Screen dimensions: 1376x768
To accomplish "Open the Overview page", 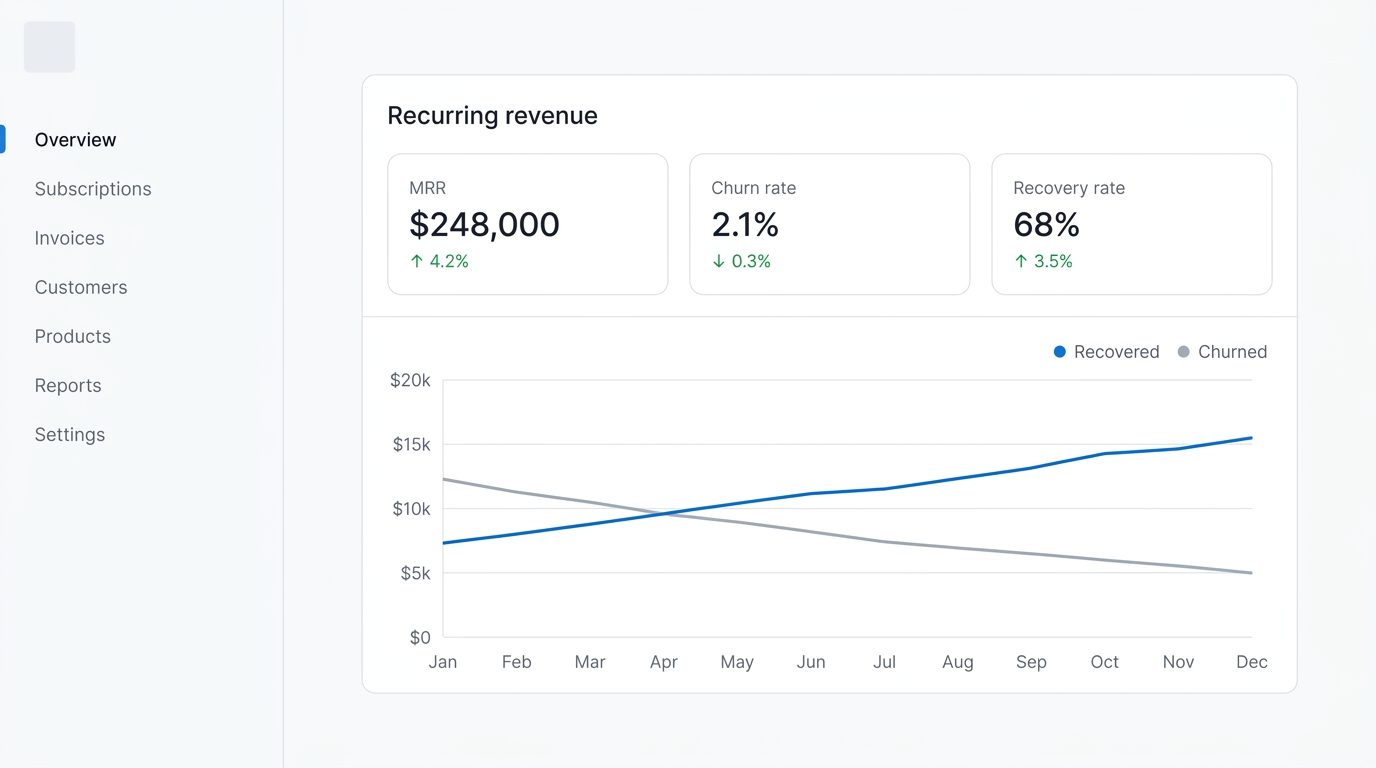I will pos(75,140).
